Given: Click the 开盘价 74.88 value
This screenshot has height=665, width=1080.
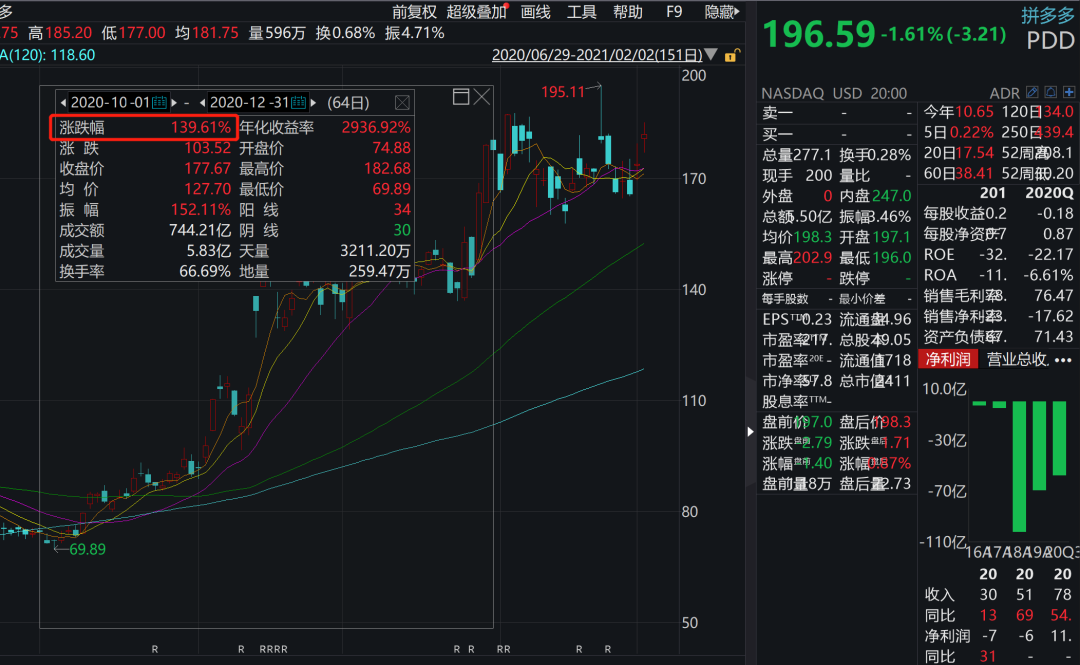Looking at the screenshot, I should click(x=391, y=148).
